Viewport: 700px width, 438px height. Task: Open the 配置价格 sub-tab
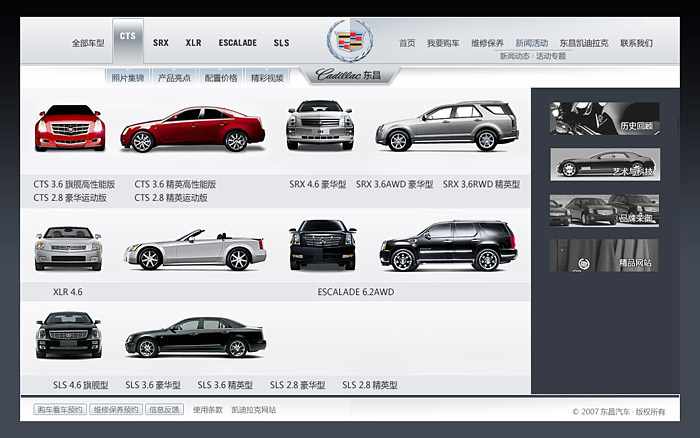[x=221, y=78]
